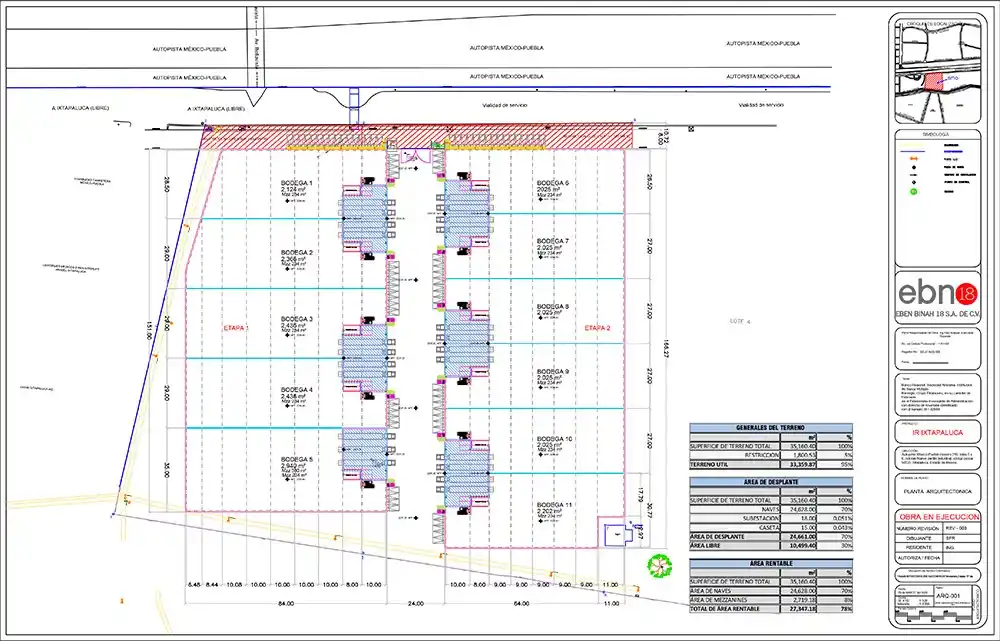Click the green circle symbol in the legend

pyautogui.click(x=913, y=191)
